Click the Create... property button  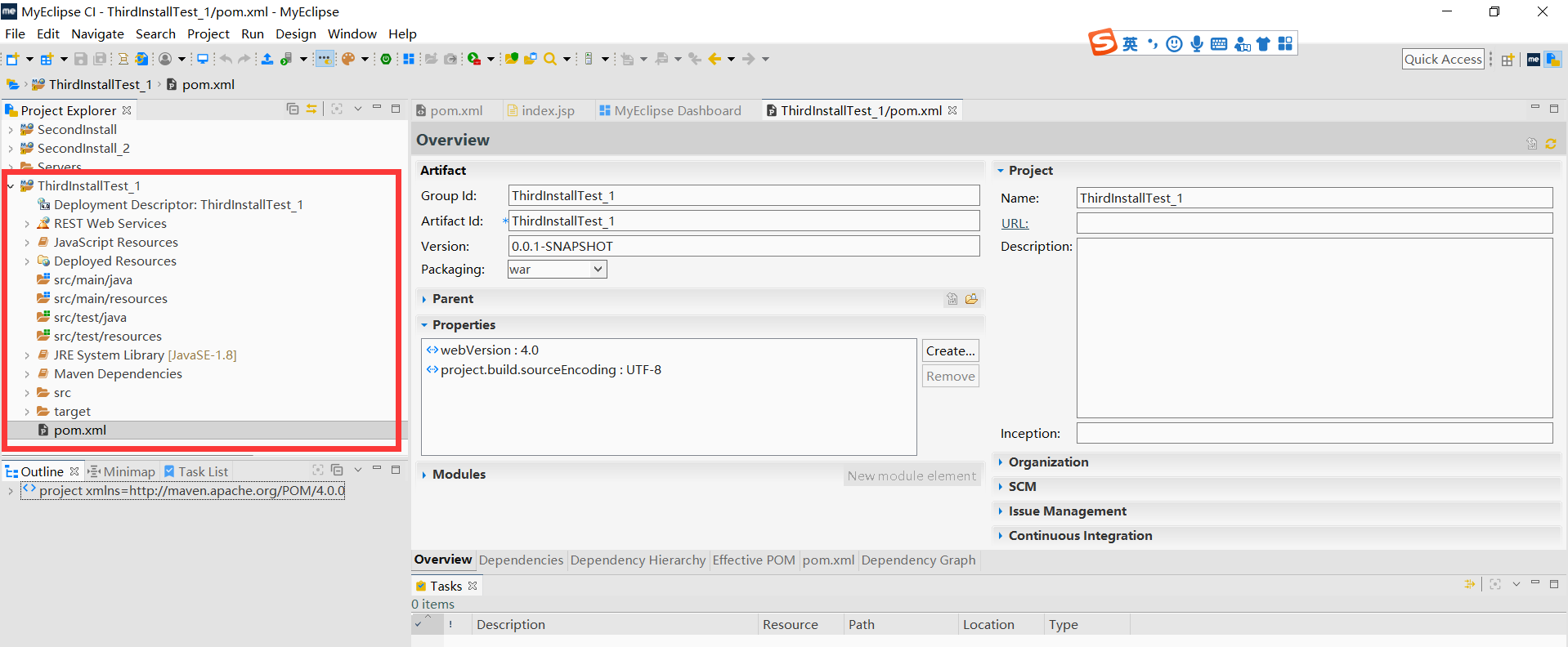pyautogui.click(x=951, y=350)
